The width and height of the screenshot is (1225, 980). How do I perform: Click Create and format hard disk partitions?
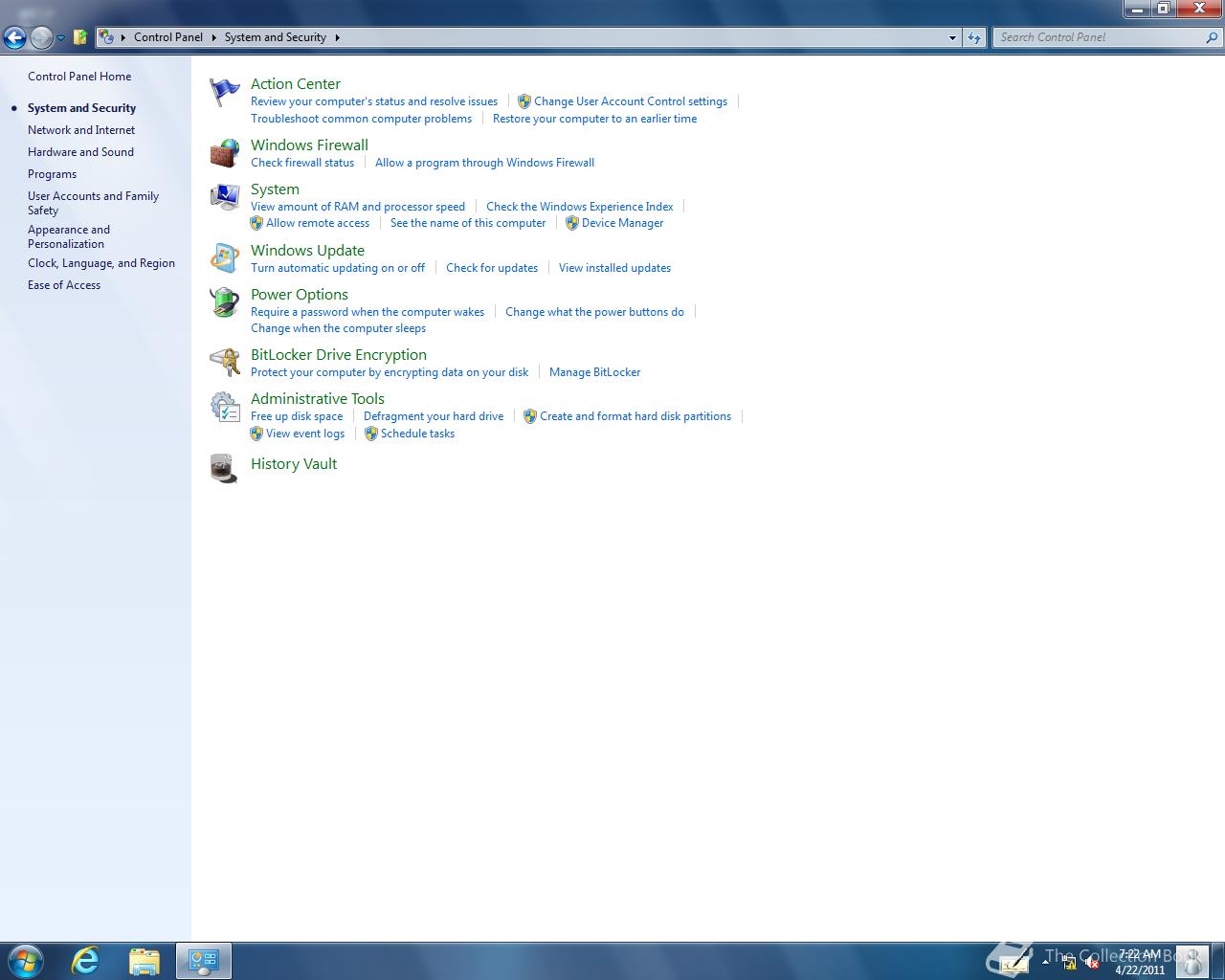(635, 416)
